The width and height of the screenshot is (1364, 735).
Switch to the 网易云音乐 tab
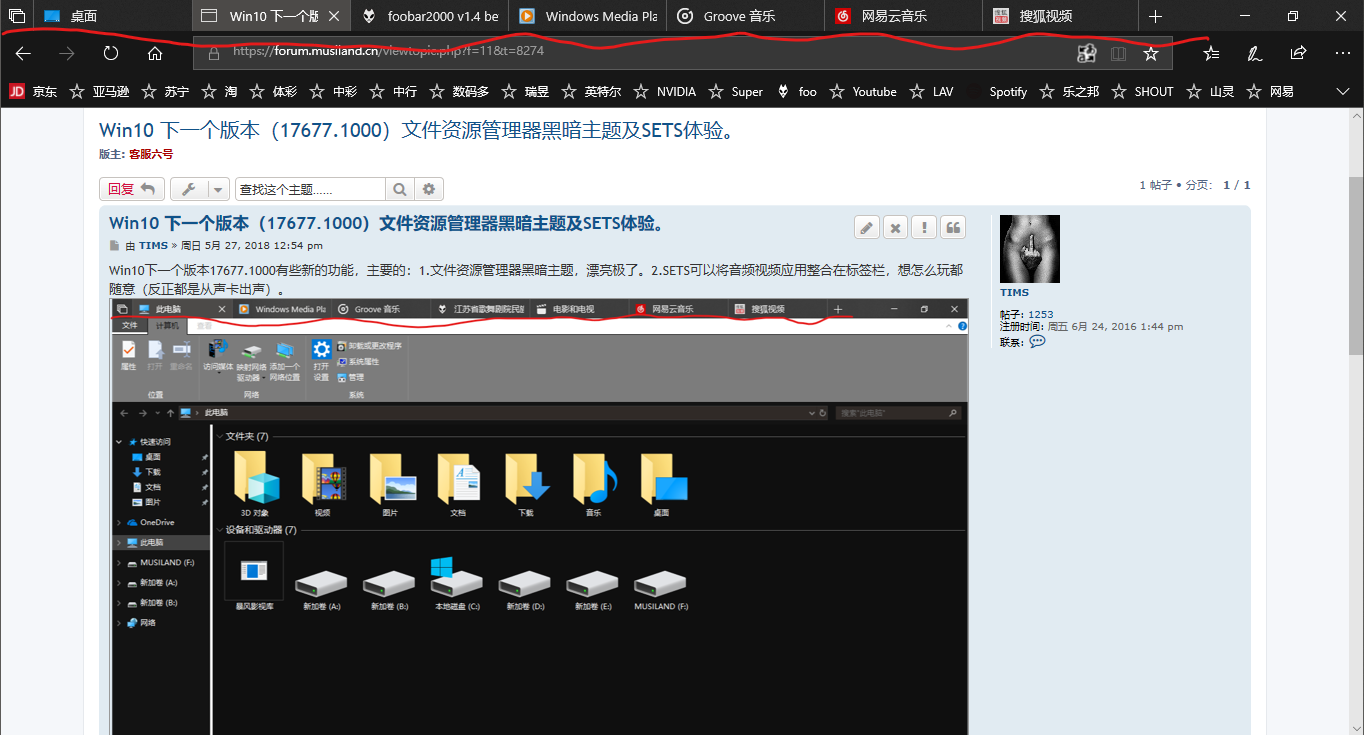click(904, 16)
